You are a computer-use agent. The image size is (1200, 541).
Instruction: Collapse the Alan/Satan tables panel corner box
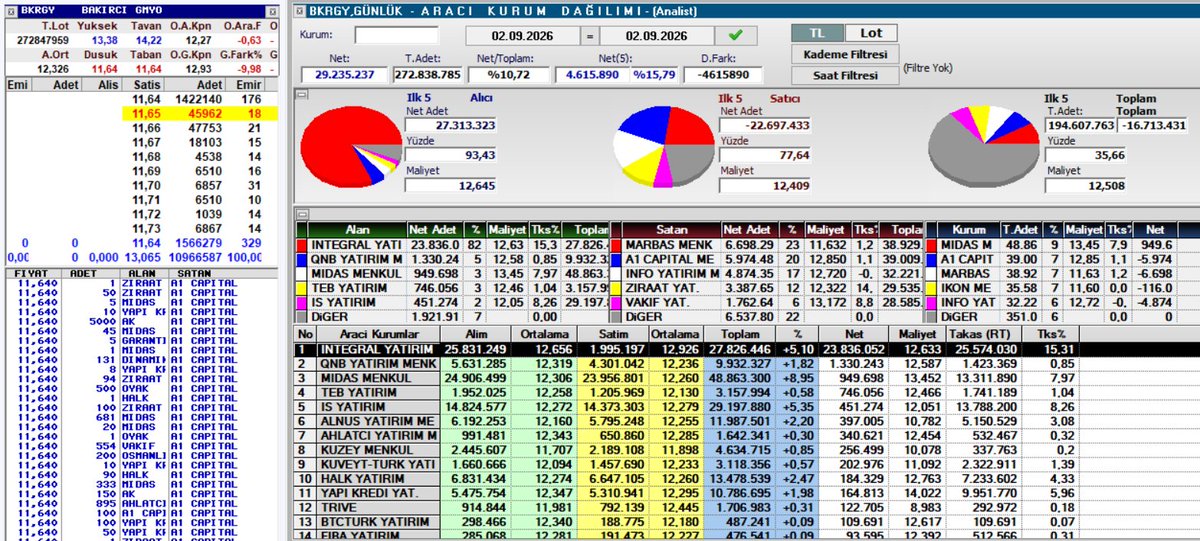click(300, 214)
